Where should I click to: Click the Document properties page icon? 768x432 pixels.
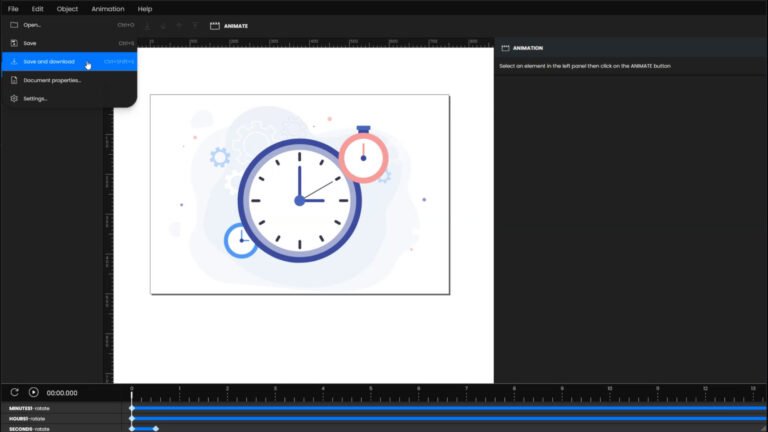[x=14, y=80]
